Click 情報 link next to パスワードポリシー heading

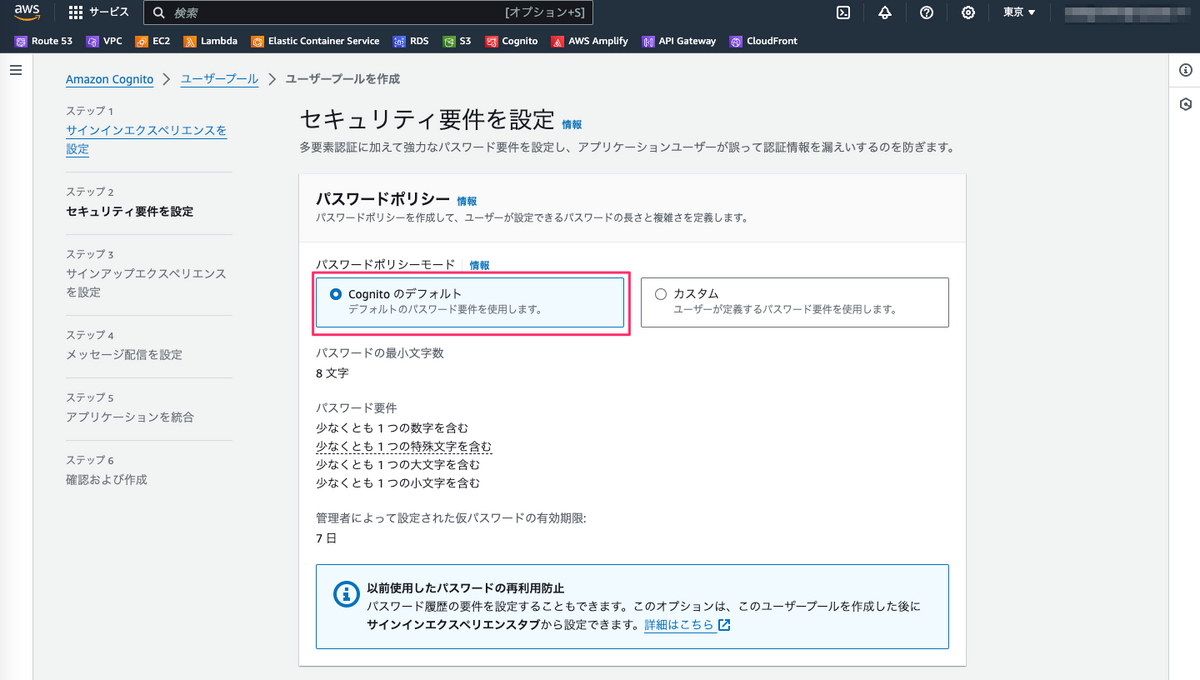pos(467,201)
